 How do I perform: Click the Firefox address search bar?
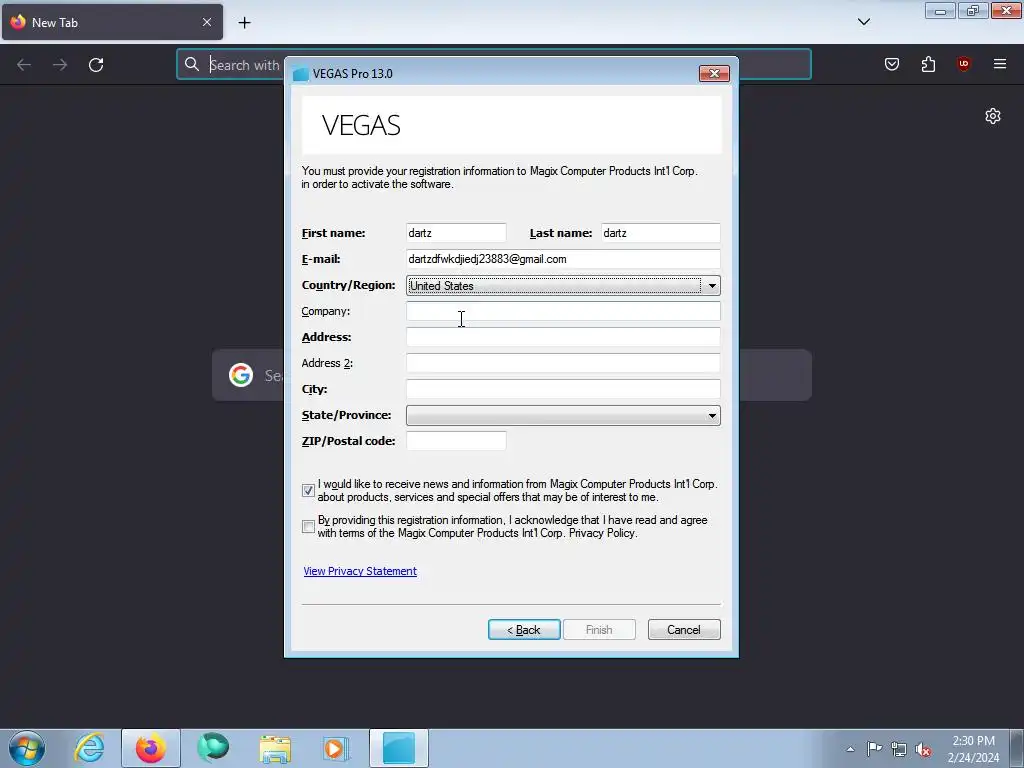point(493,64)
